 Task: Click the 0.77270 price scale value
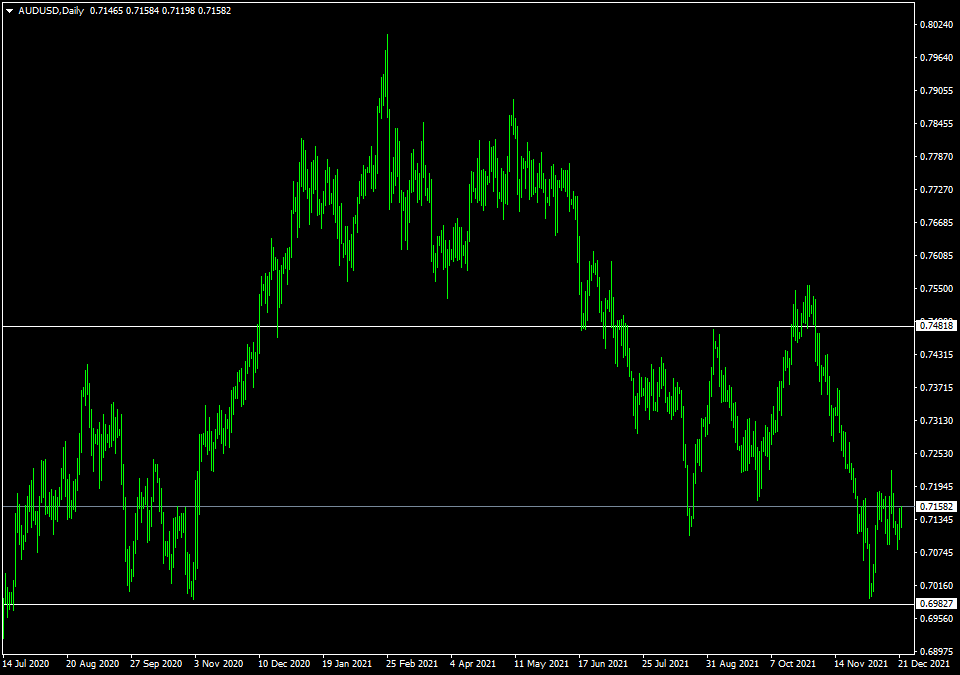937,190
